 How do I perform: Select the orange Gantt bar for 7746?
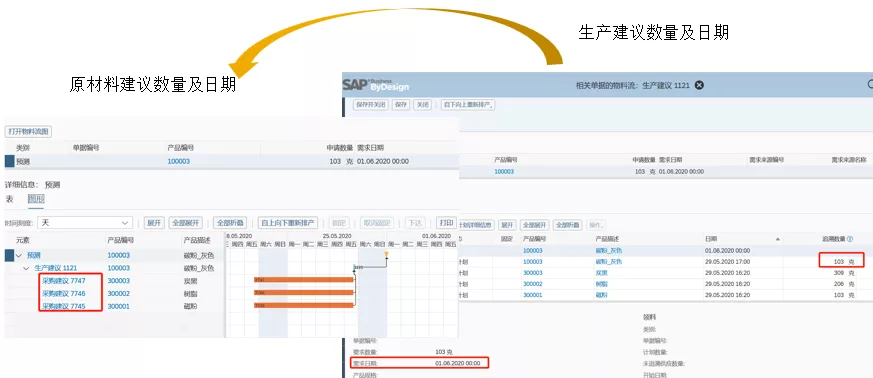(303, 292)
